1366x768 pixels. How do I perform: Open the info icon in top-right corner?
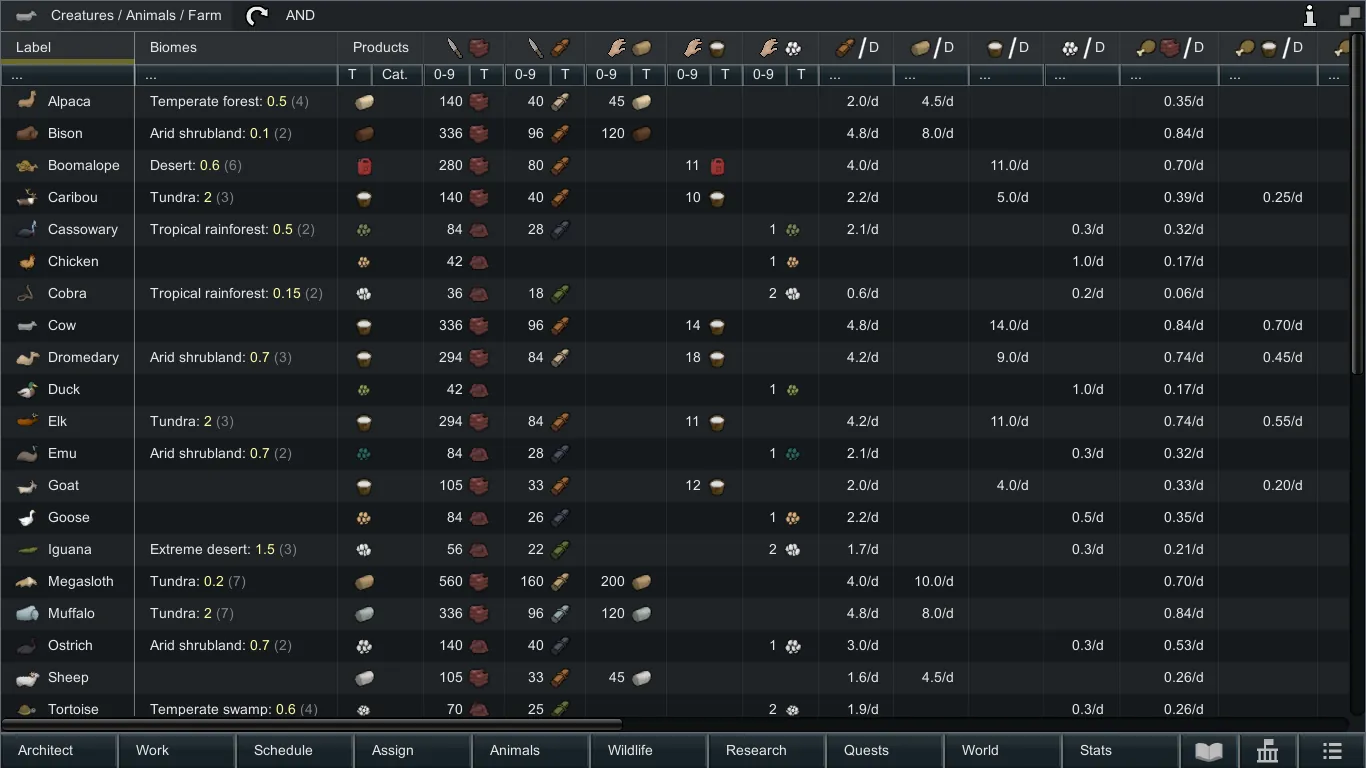(1309, 15)
